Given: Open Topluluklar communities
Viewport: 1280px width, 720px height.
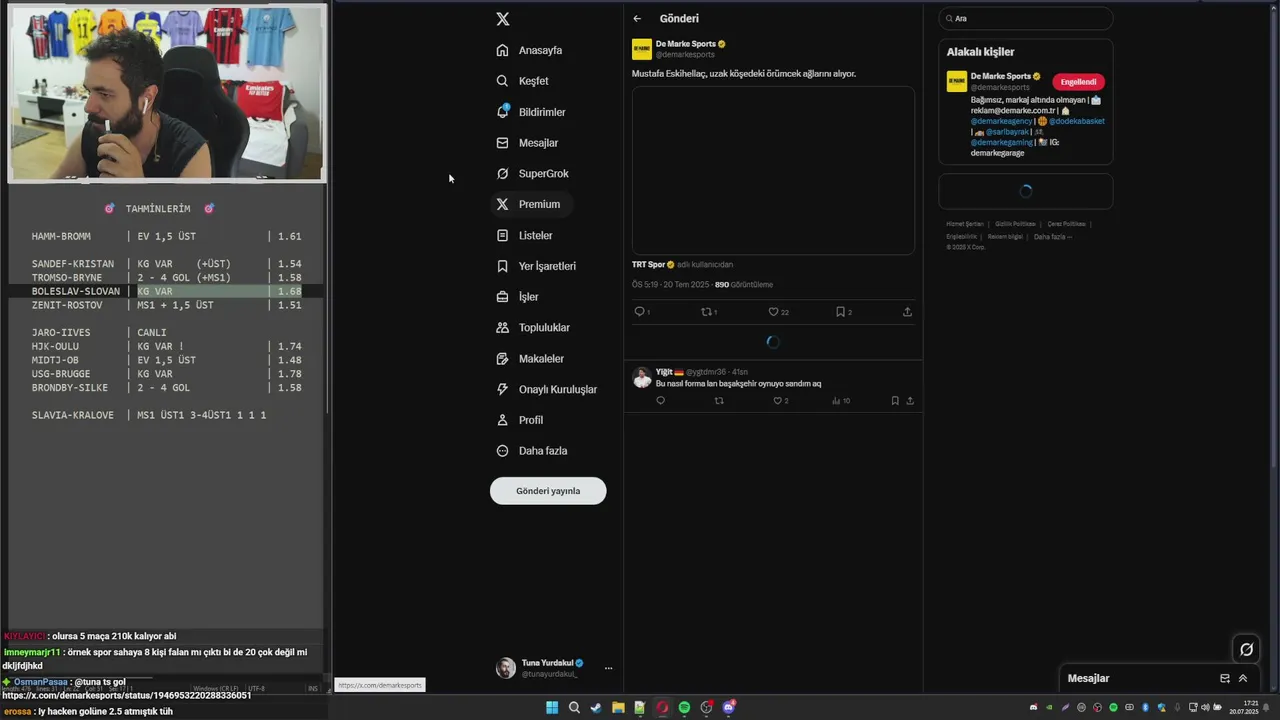Looking at the screenshot, I should coord(532,327).
